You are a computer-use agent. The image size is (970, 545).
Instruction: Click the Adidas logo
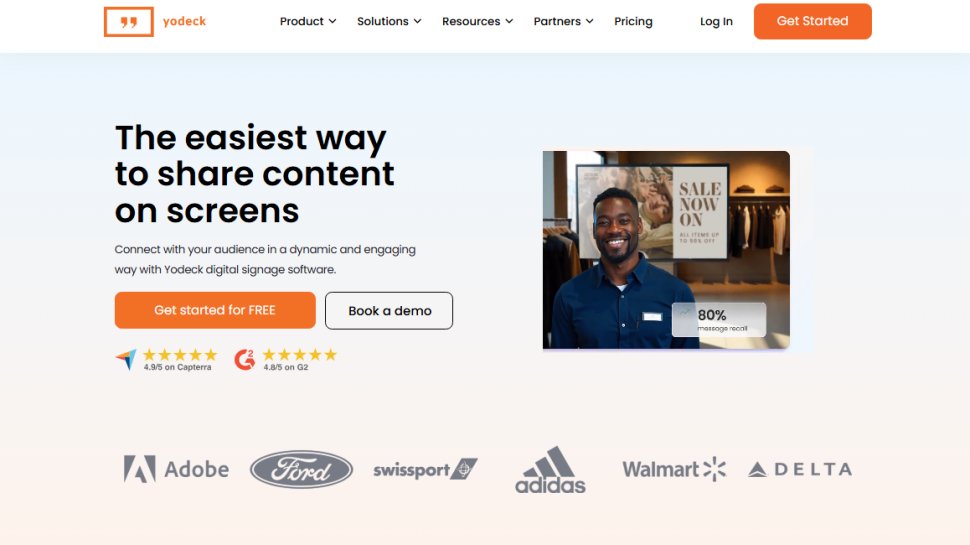[x=550, y=470]
